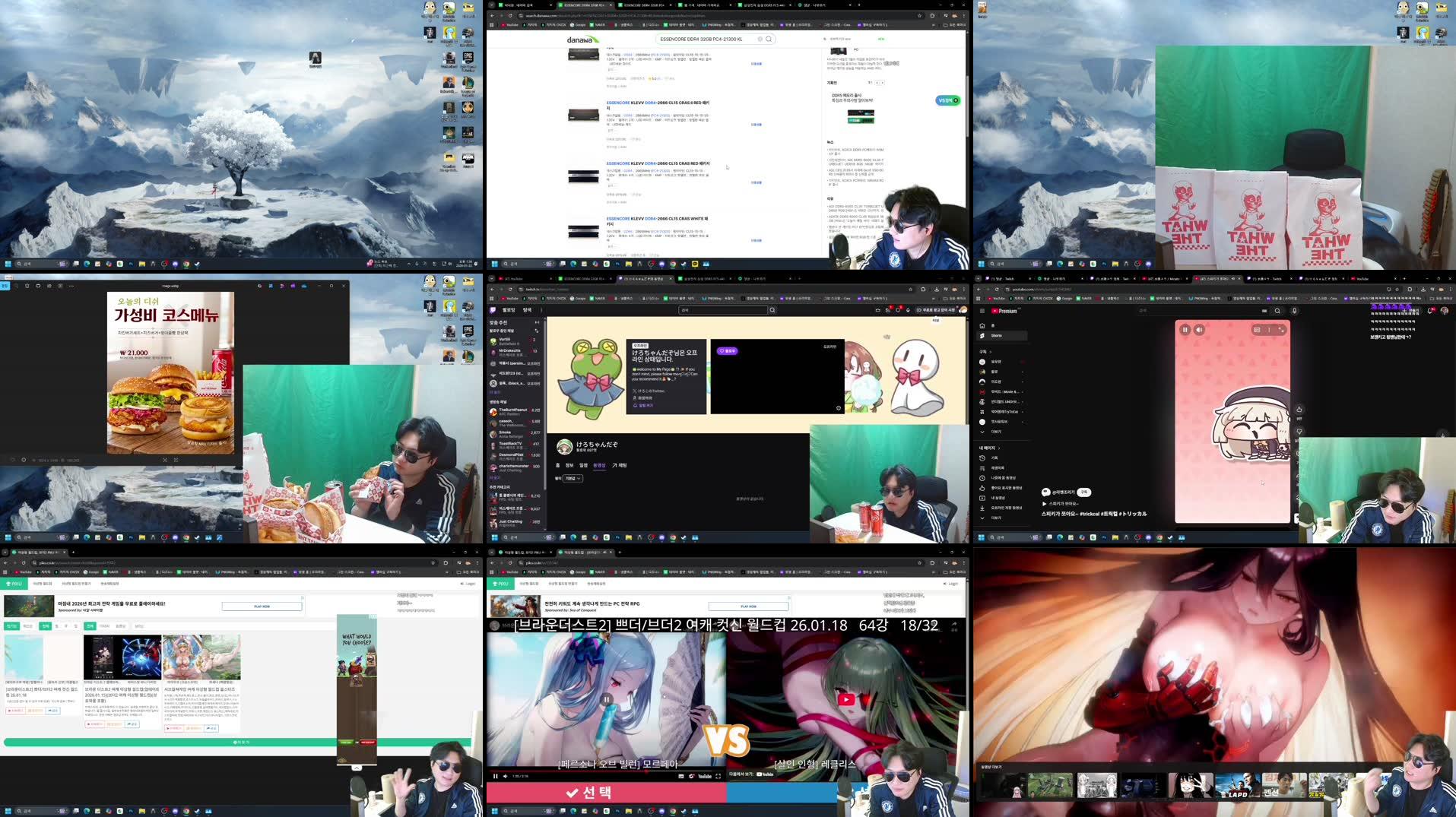
Task: Expand 더보기 in the YouTube subscriptions list
Action: (995, 432)
